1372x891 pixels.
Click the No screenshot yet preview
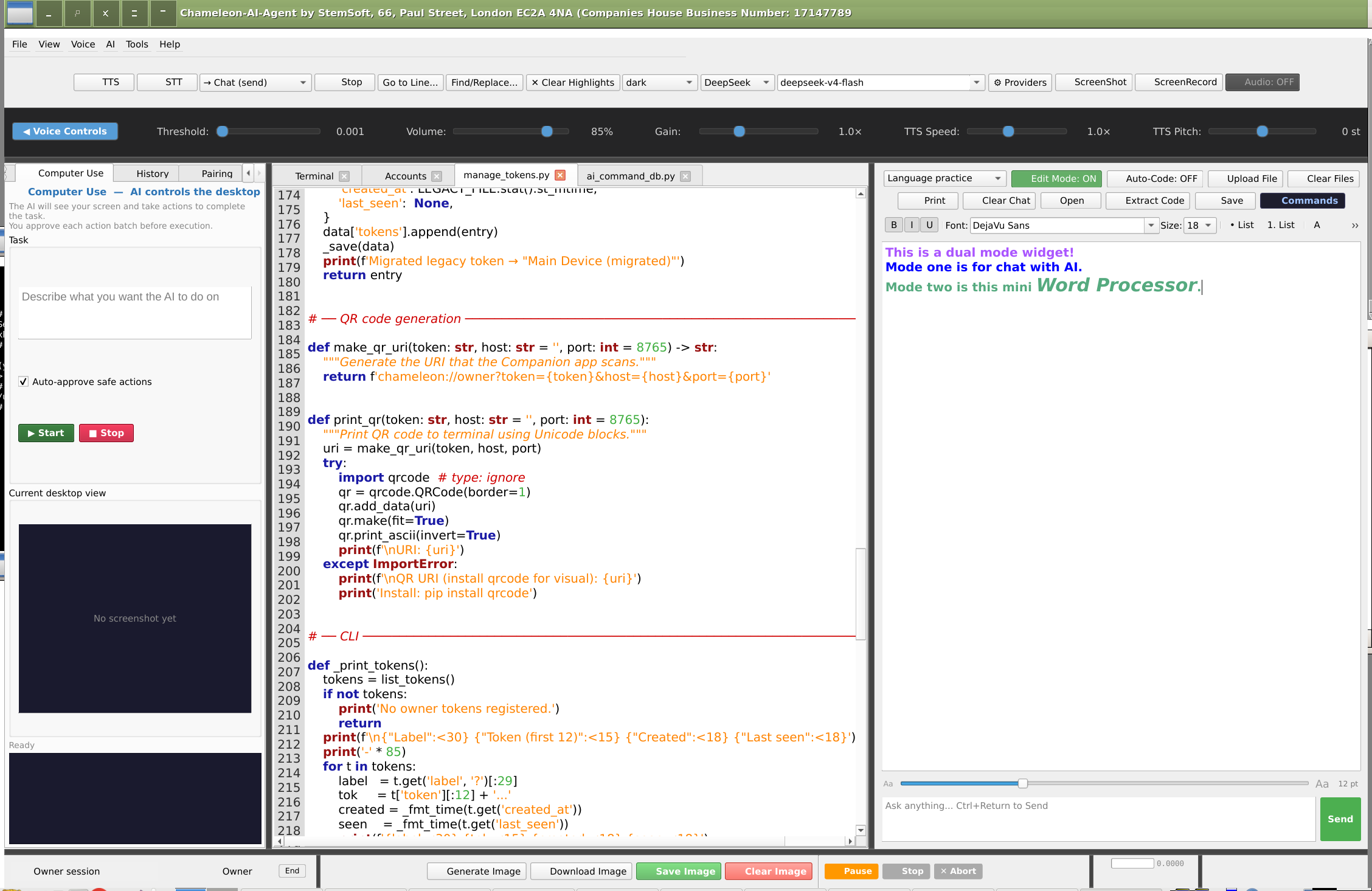pos(135,619)
